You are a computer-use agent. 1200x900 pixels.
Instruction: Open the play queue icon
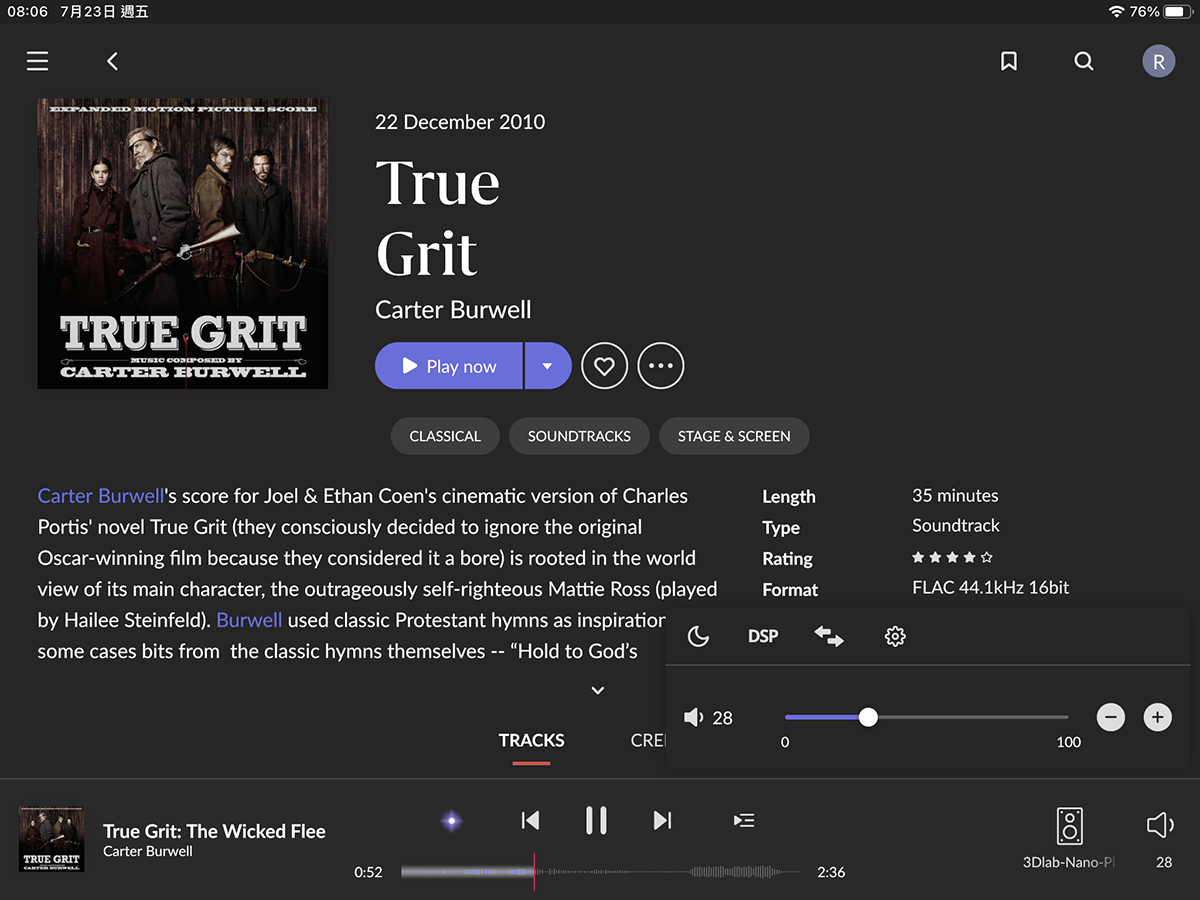pos(744,821)
